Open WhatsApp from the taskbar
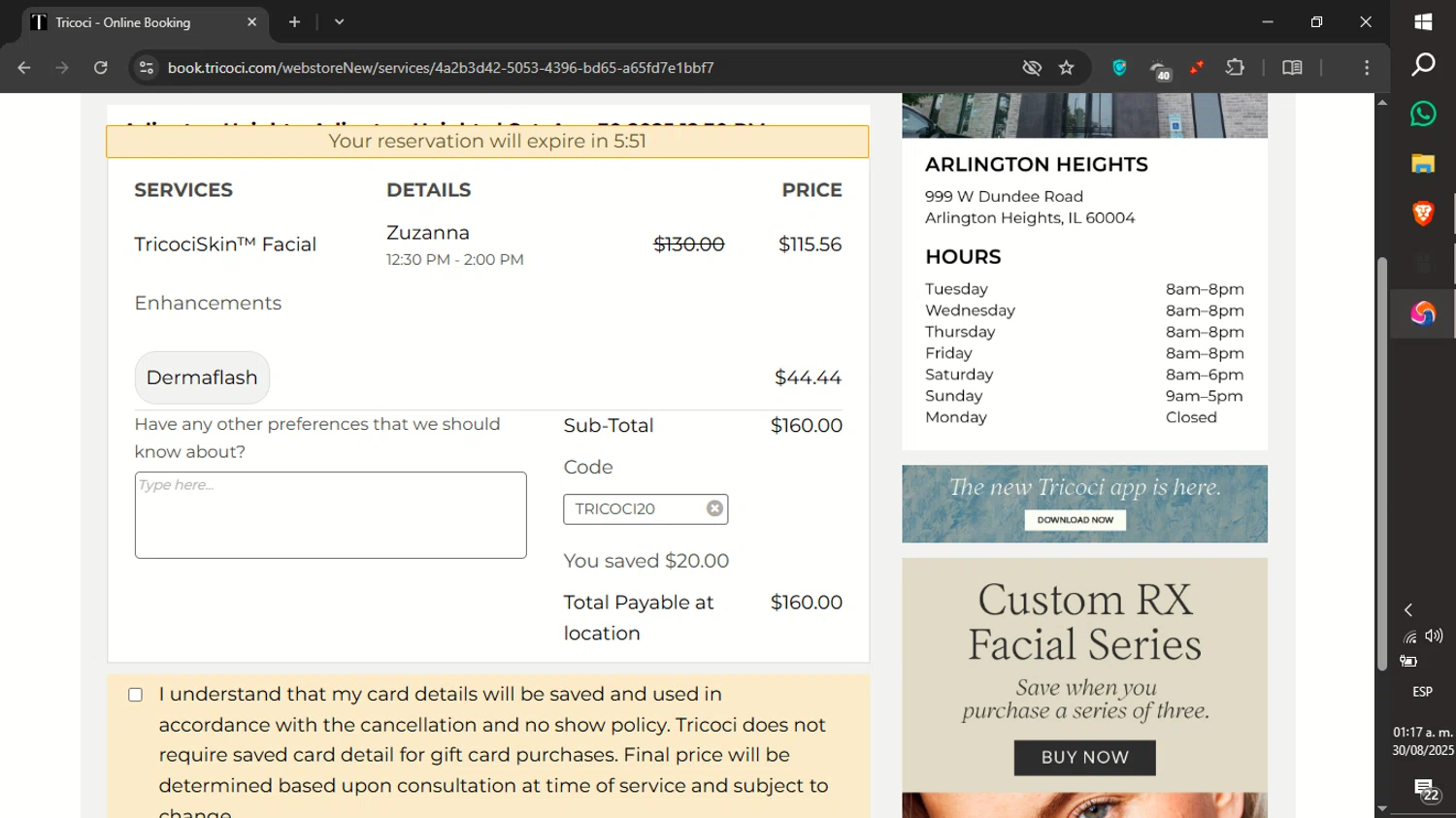 (1423, 115)
